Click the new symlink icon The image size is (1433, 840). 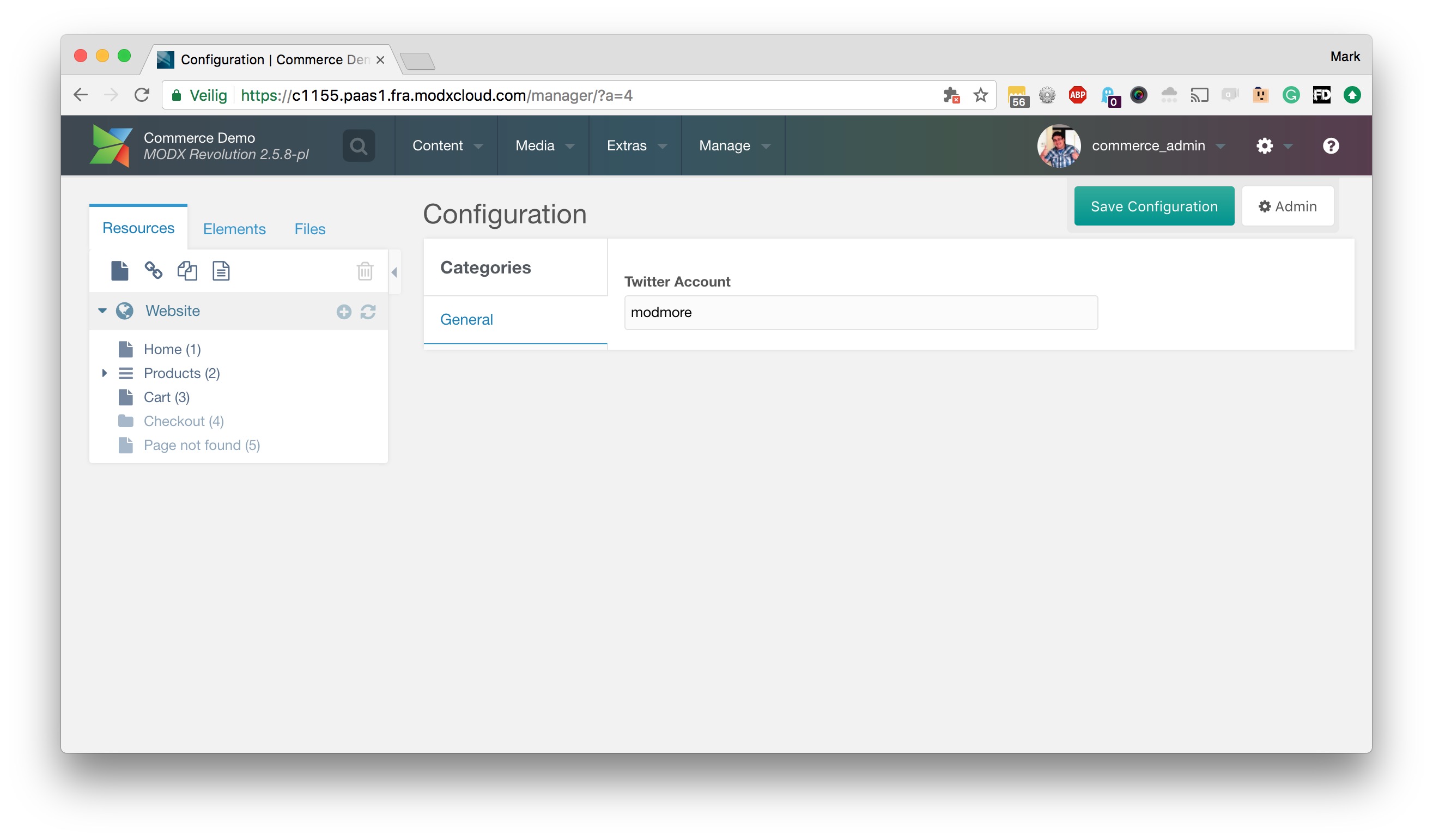click(x=187, y=271)
